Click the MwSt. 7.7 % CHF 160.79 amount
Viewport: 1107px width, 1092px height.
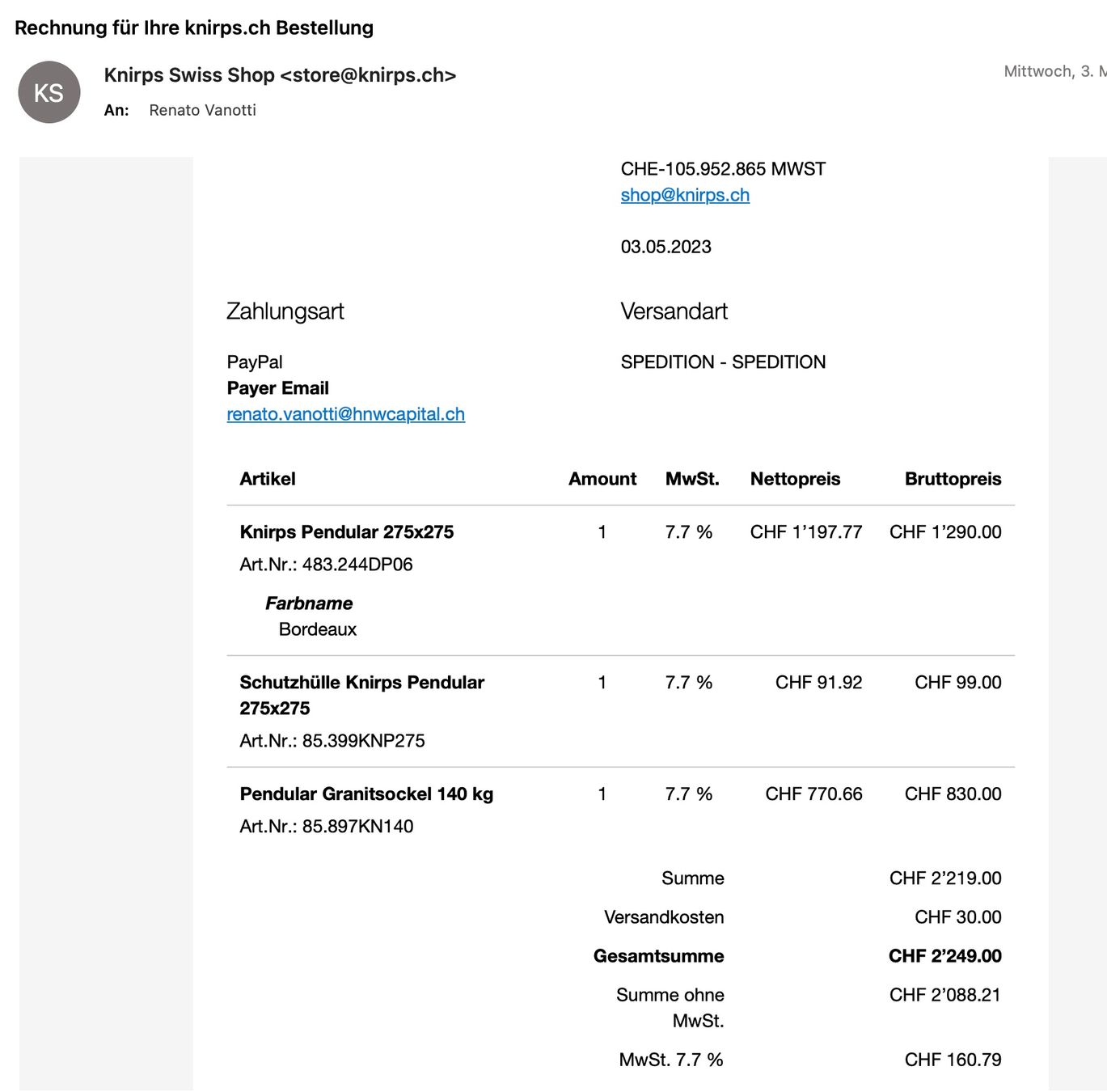pos(953,1060)
